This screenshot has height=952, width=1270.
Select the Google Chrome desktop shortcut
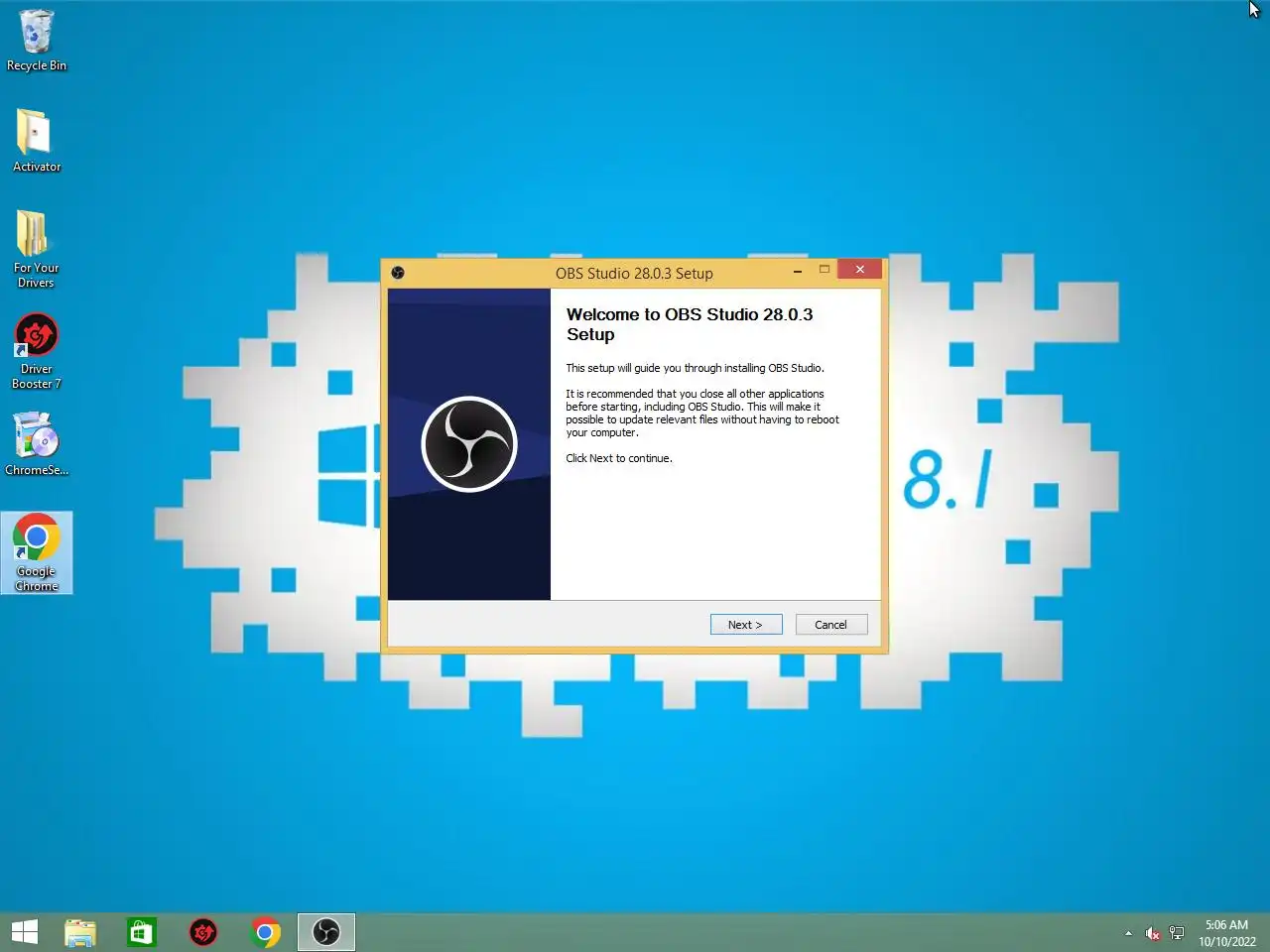click(36, 553)
